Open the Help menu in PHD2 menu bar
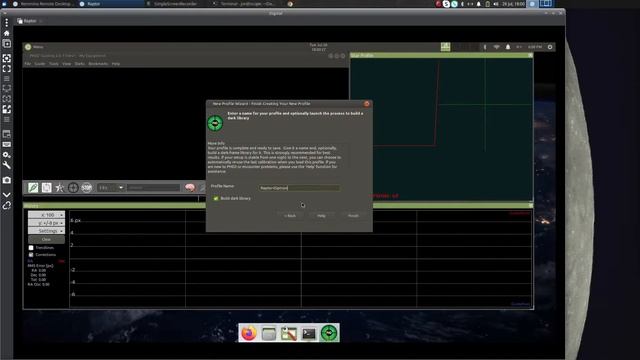The width and height of the screenshot is (640, 360). [x=116, y=64]
